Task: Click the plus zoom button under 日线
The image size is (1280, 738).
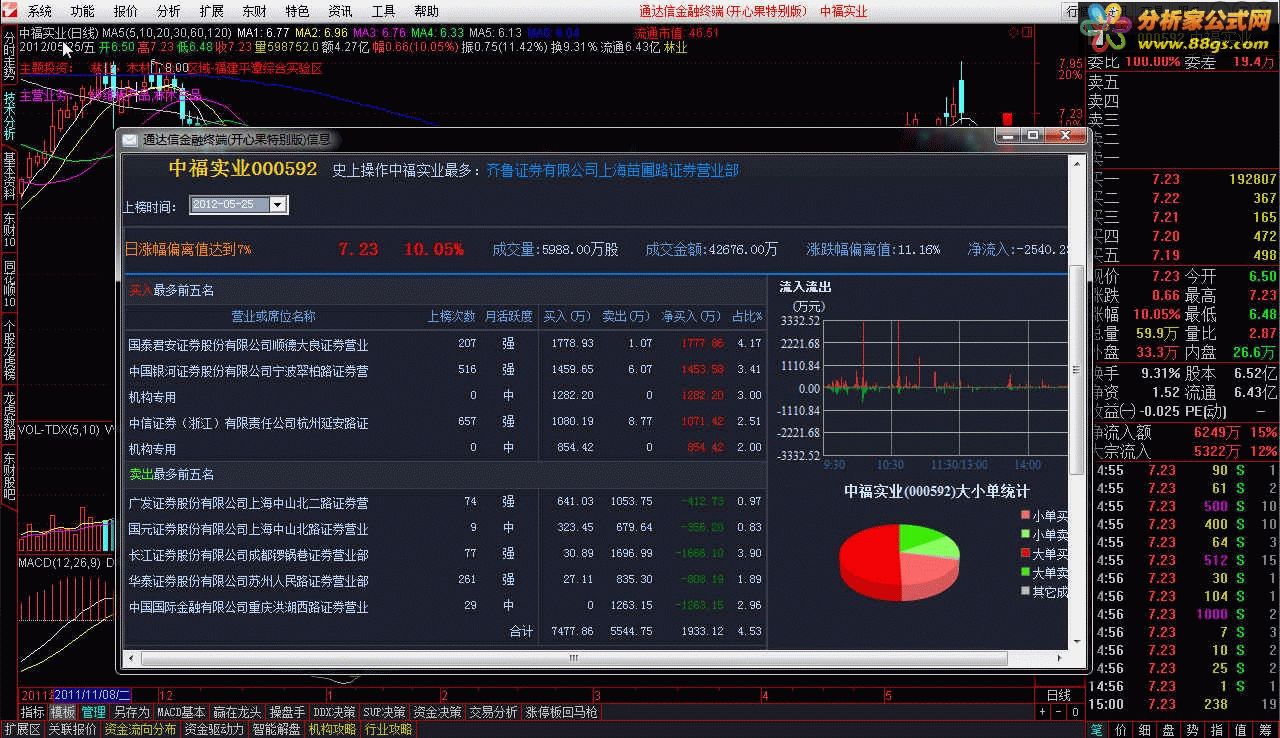Action: coord(1044,712)
